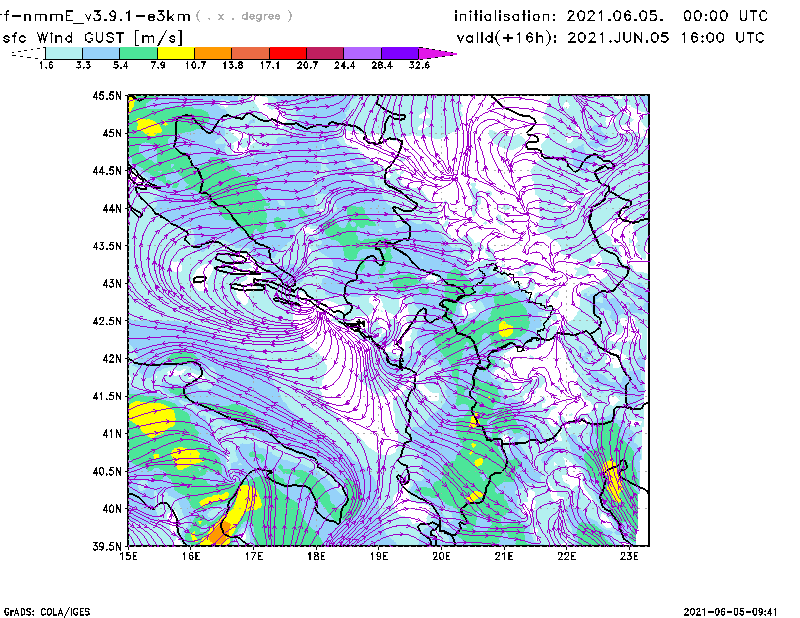
Task: Click the 45.5N latitude label
Action: (107, 95)
